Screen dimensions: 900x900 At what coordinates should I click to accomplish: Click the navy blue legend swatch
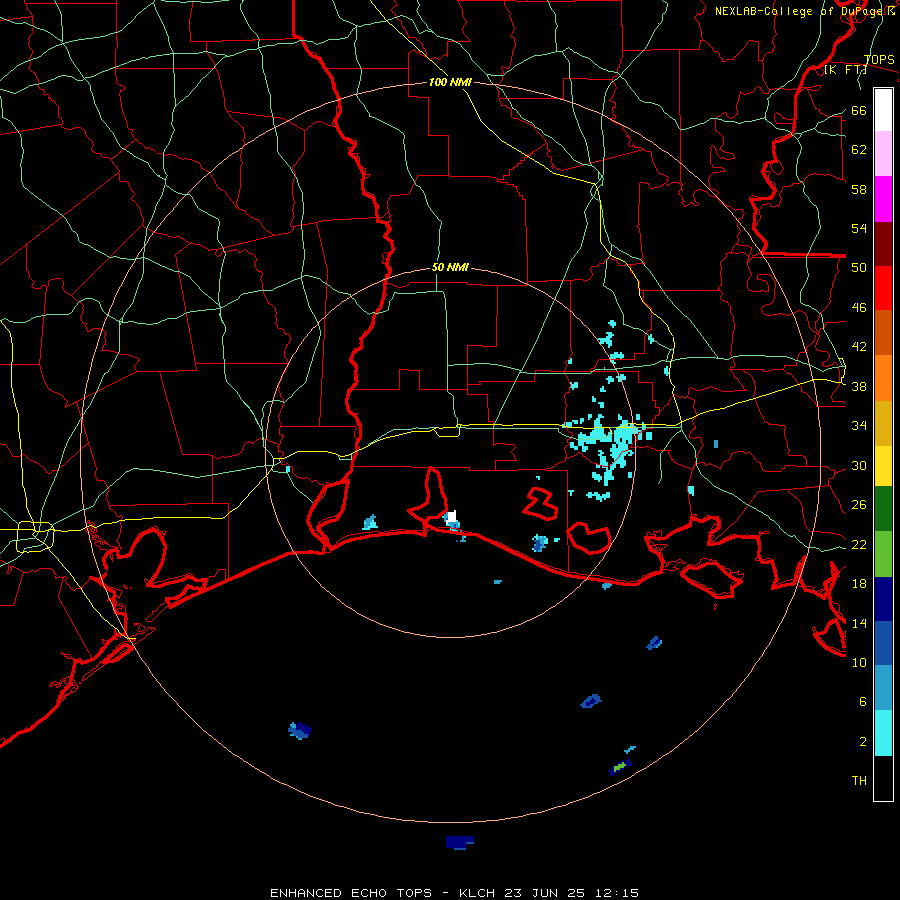point(883,599)
